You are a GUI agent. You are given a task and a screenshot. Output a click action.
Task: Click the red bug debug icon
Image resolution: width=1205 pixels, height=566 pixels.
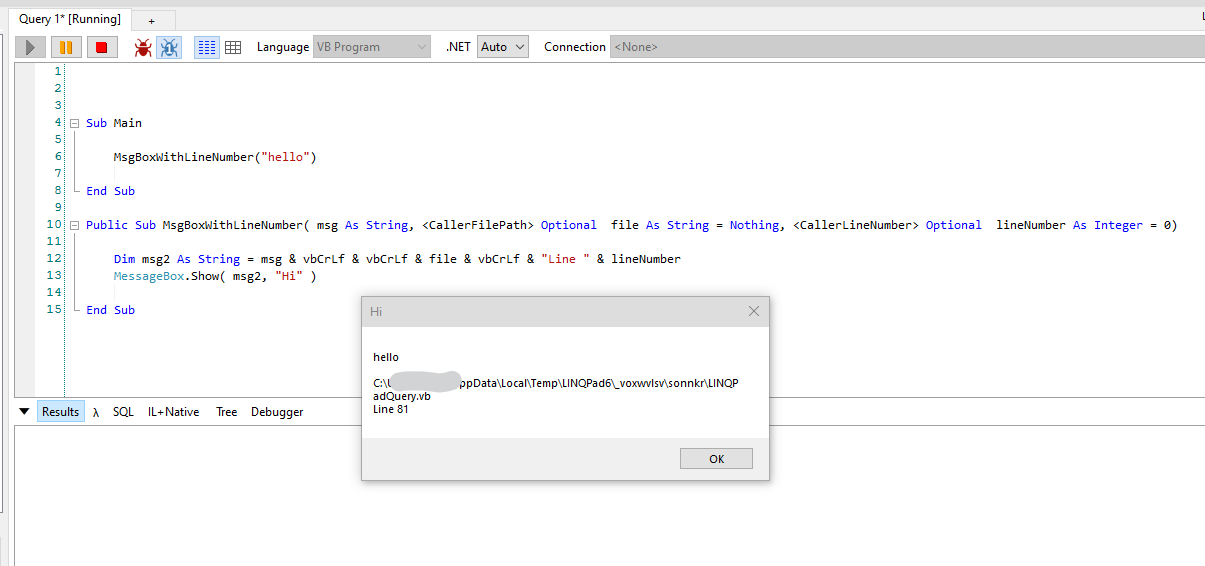click(143, 47)
